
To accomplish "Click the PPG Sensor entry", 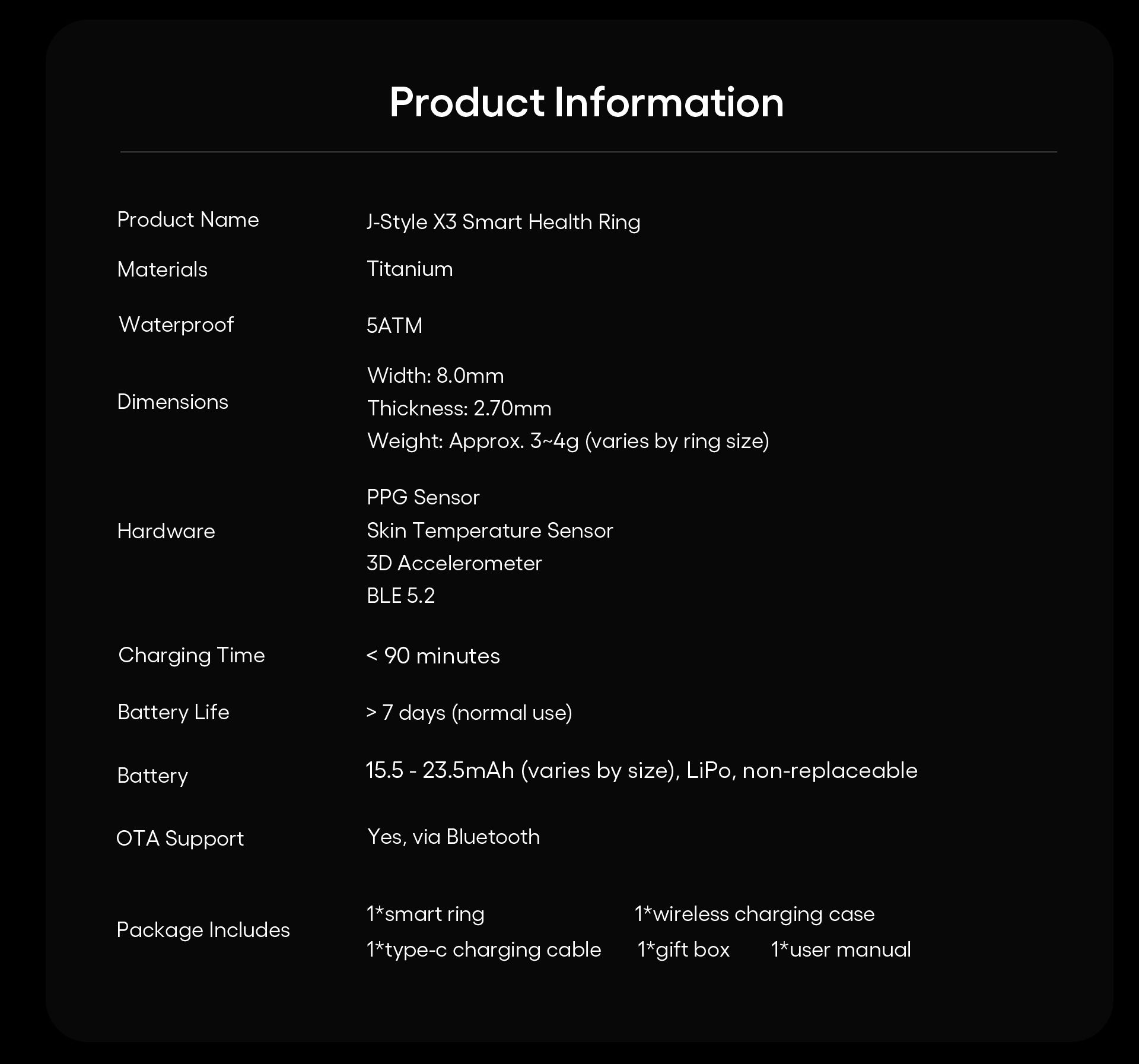I will click(423, 497).
